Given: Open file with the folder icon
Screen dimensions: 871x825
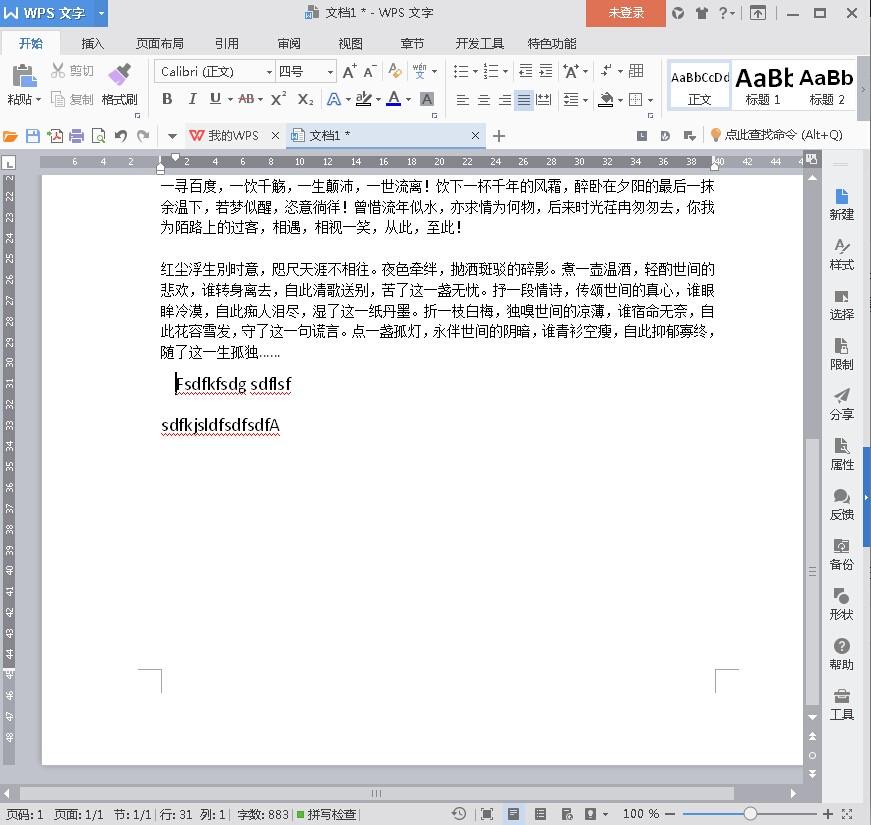Looking at the screenshot, I should [x=11, y=136].
